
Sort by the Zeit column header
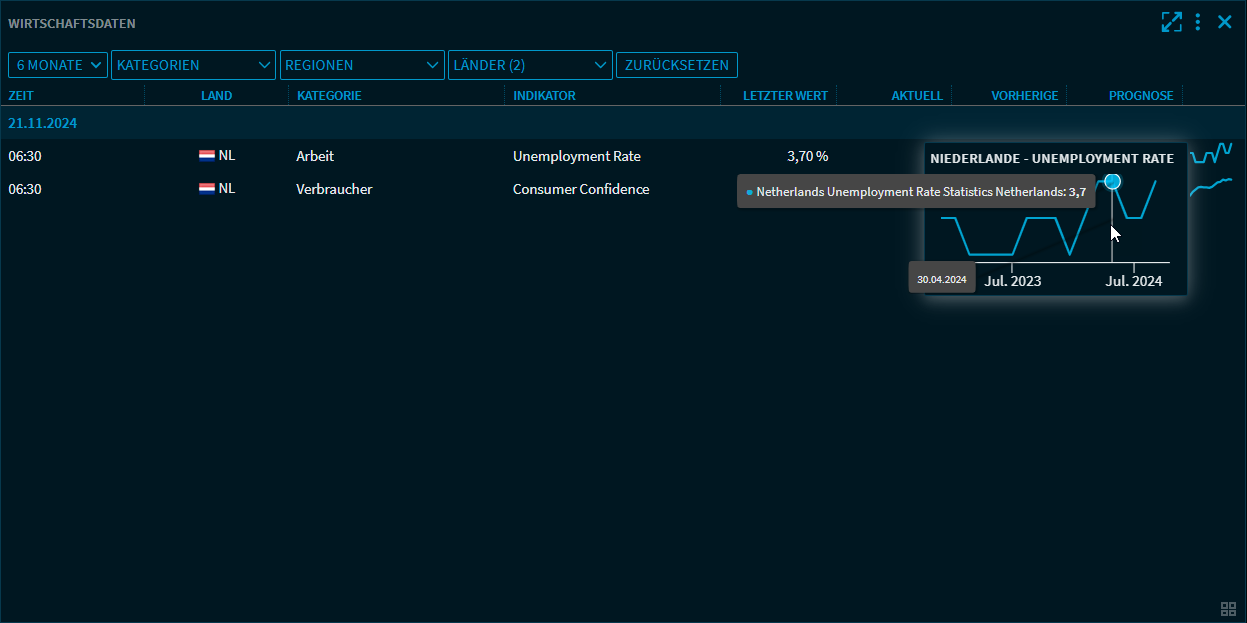point(20,96)
